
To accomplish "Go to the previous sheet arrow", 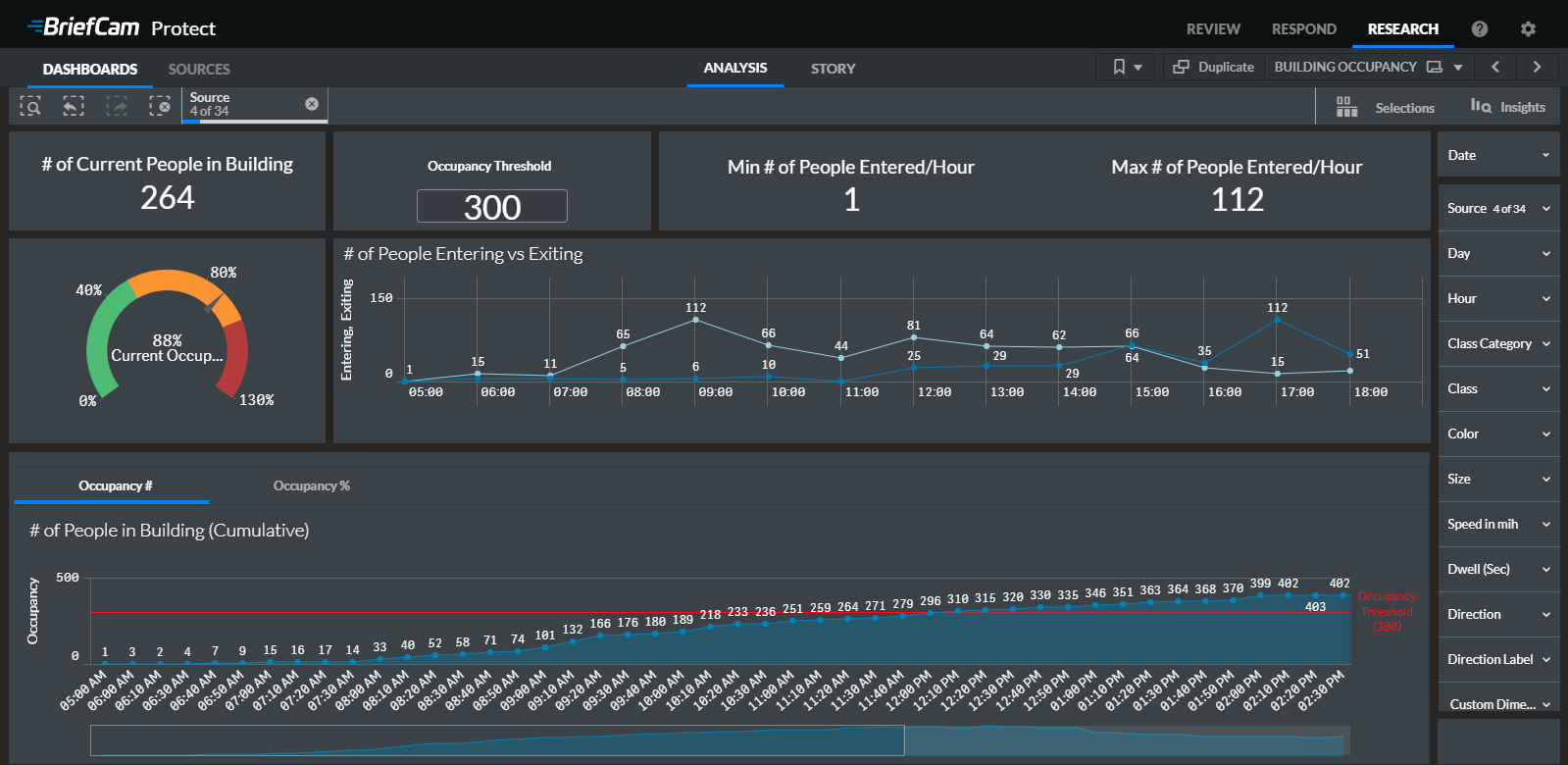I will coord(1495,67).
